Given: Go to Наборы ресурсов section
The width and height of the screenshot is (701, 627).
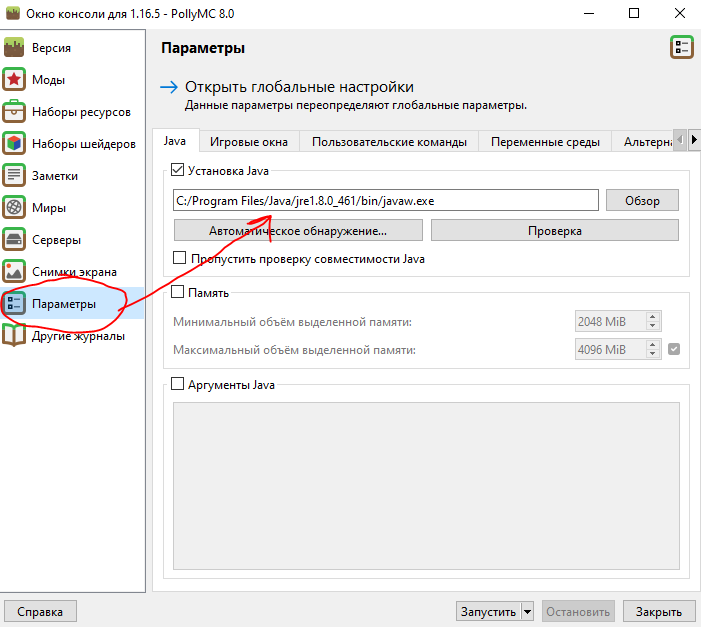Looking at the screenshot, I should (x=81, y=112).
